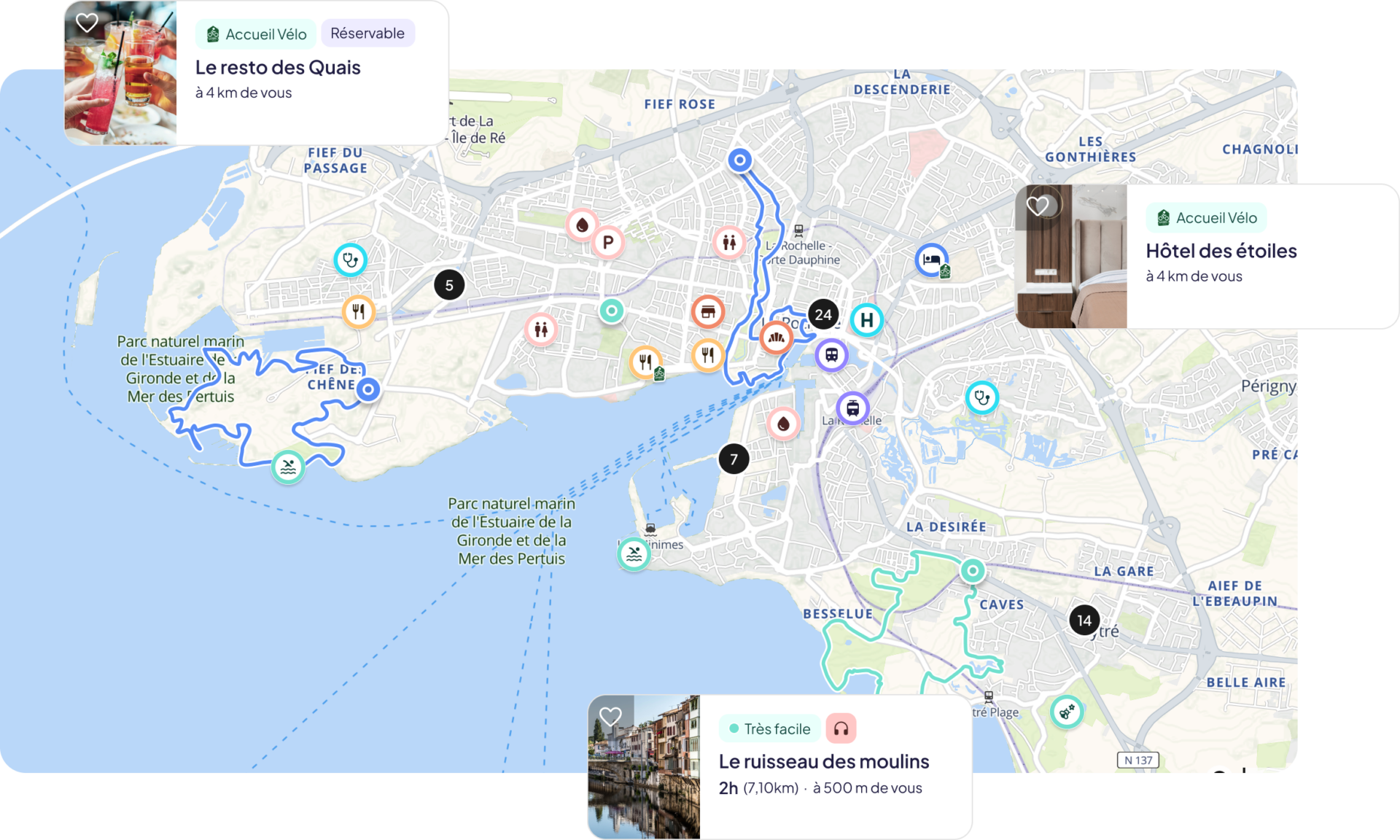Expand the cluster marker showing 5

pyautogui.click(x=449, y=285)
